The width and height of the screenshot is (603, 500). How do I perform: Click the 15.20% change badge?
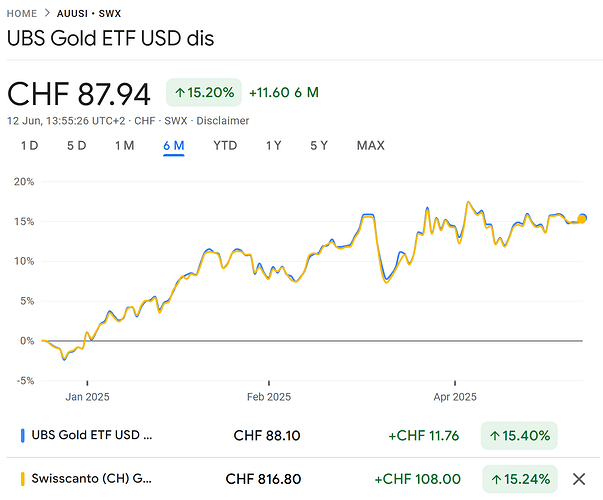pos(204,92)
